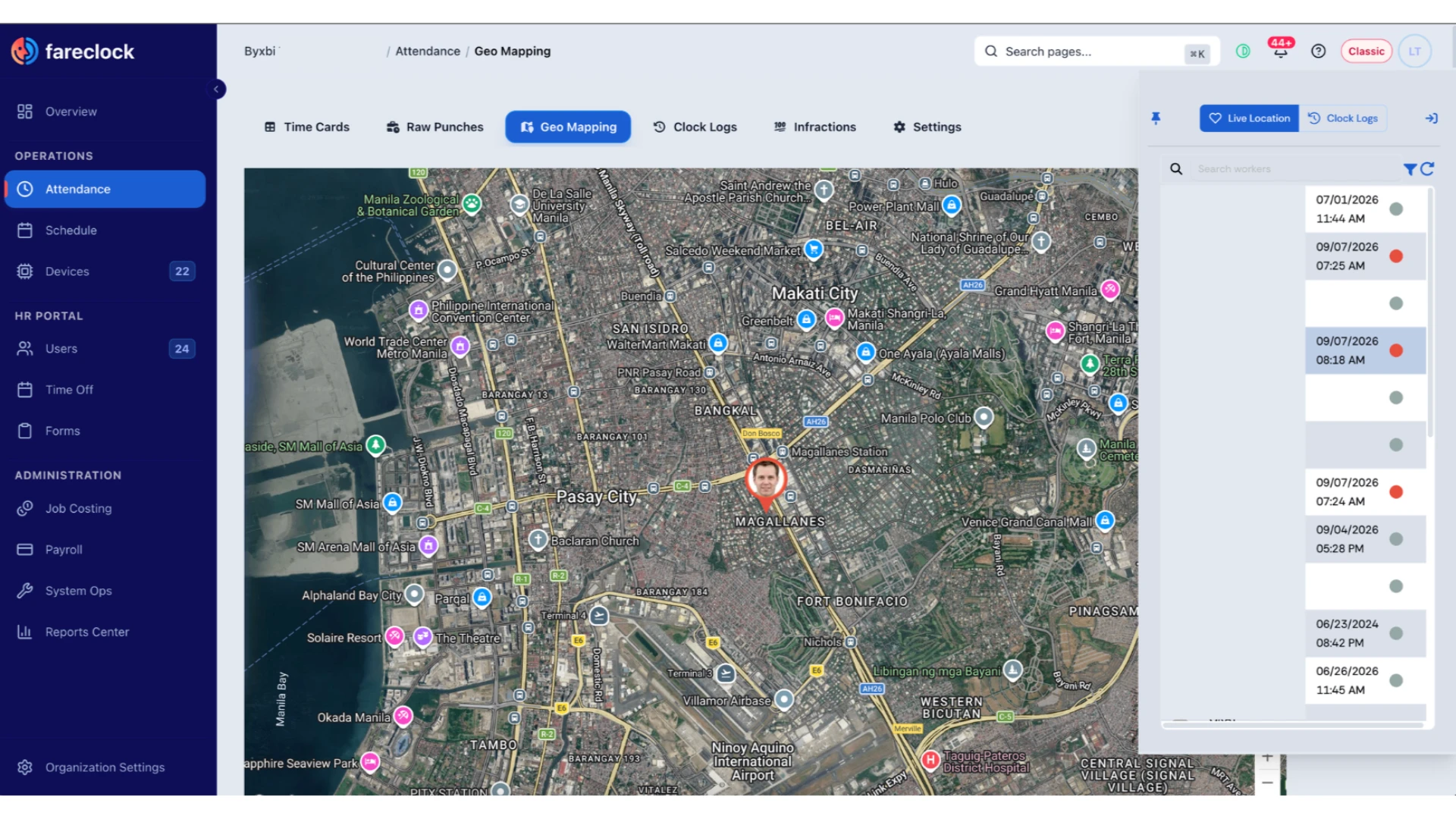1456x819 pixels.
Task: Open the Clock Logs tab in main toolbar
Action: [x=695, y=127]
